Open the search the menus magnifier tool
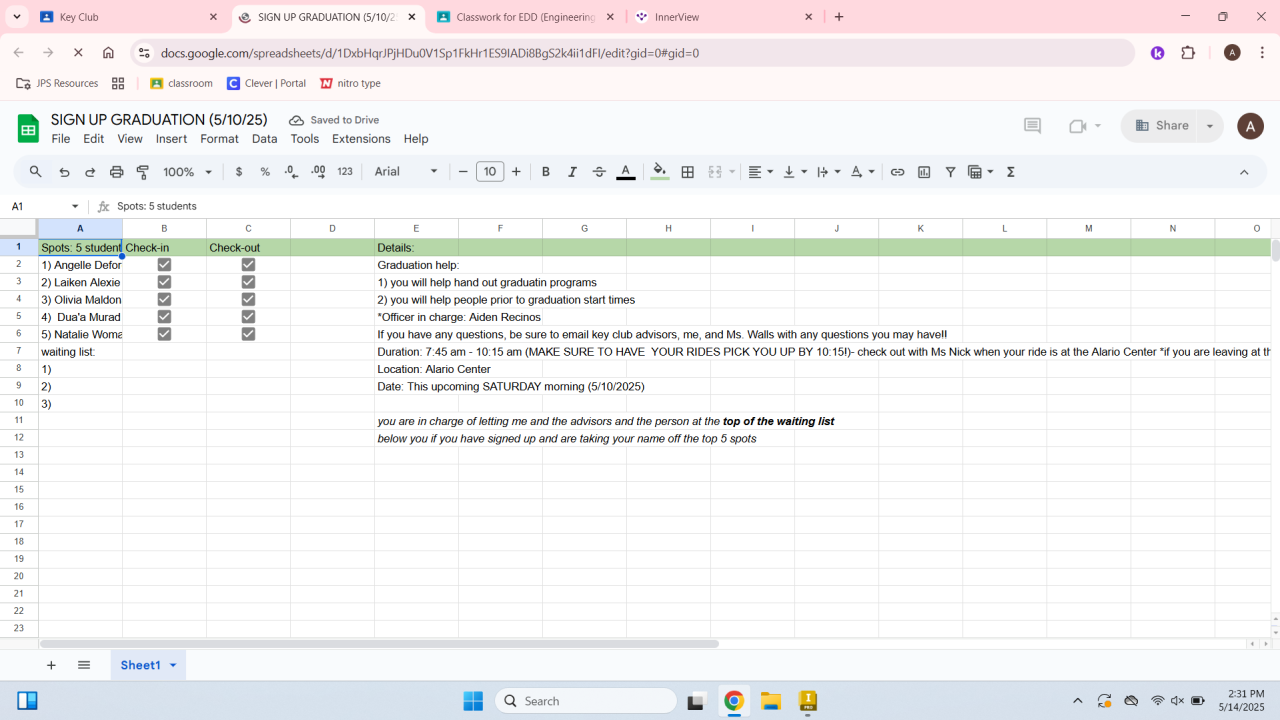Viewport: 1280px width, 720px height. pos(36,172)
